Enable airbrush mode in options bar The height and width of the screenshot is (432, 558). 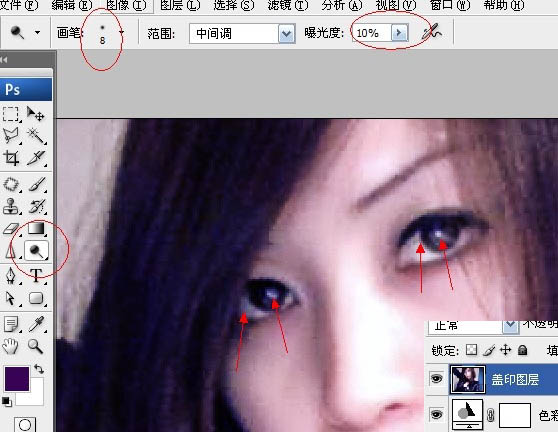(x=432, y=32)
